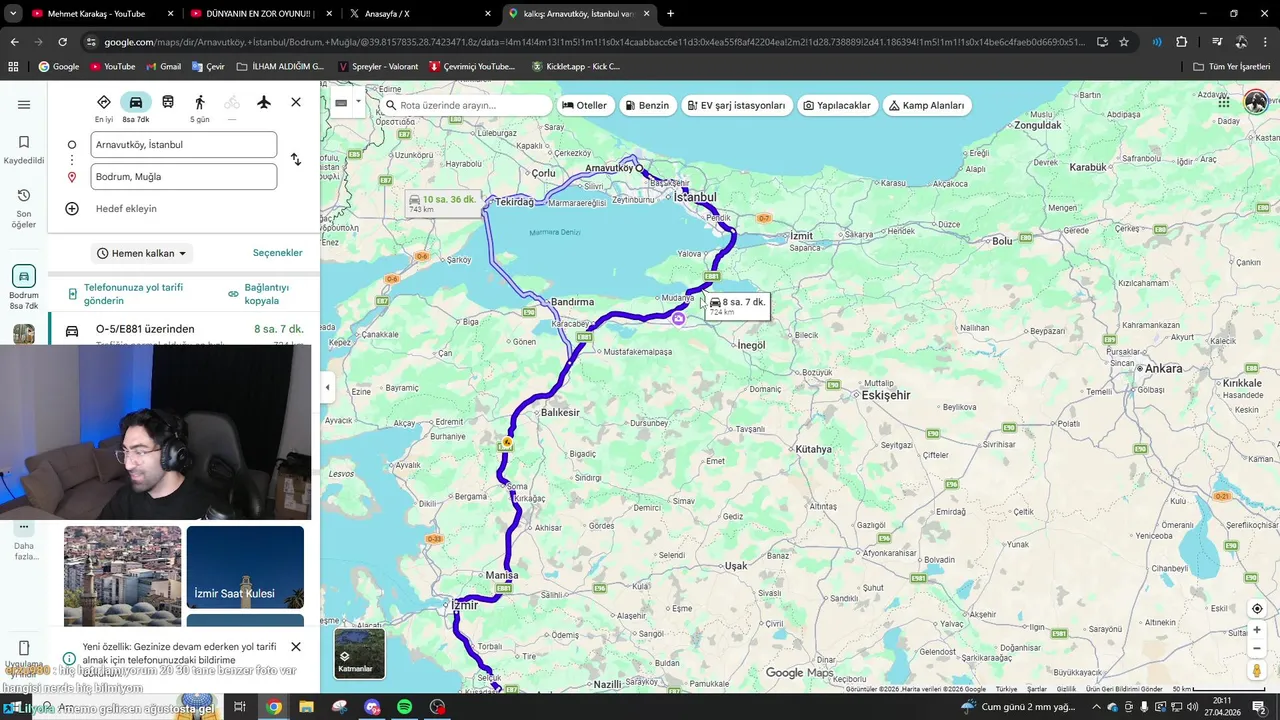1280x720 pixels.
Task: Close the directions panel
Action: click(296, 102)
